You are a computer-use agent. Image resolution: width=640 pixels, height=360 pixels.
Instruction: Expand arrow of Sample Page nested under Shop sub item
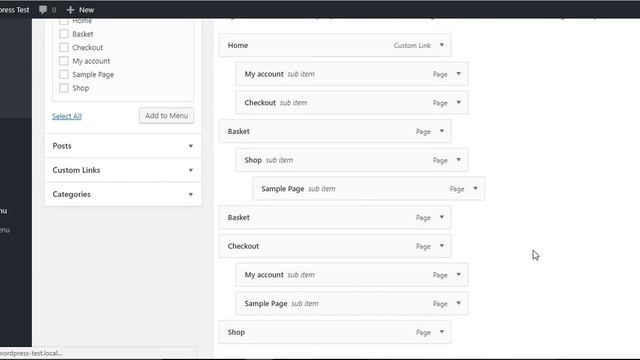click(x=475, y=189)
